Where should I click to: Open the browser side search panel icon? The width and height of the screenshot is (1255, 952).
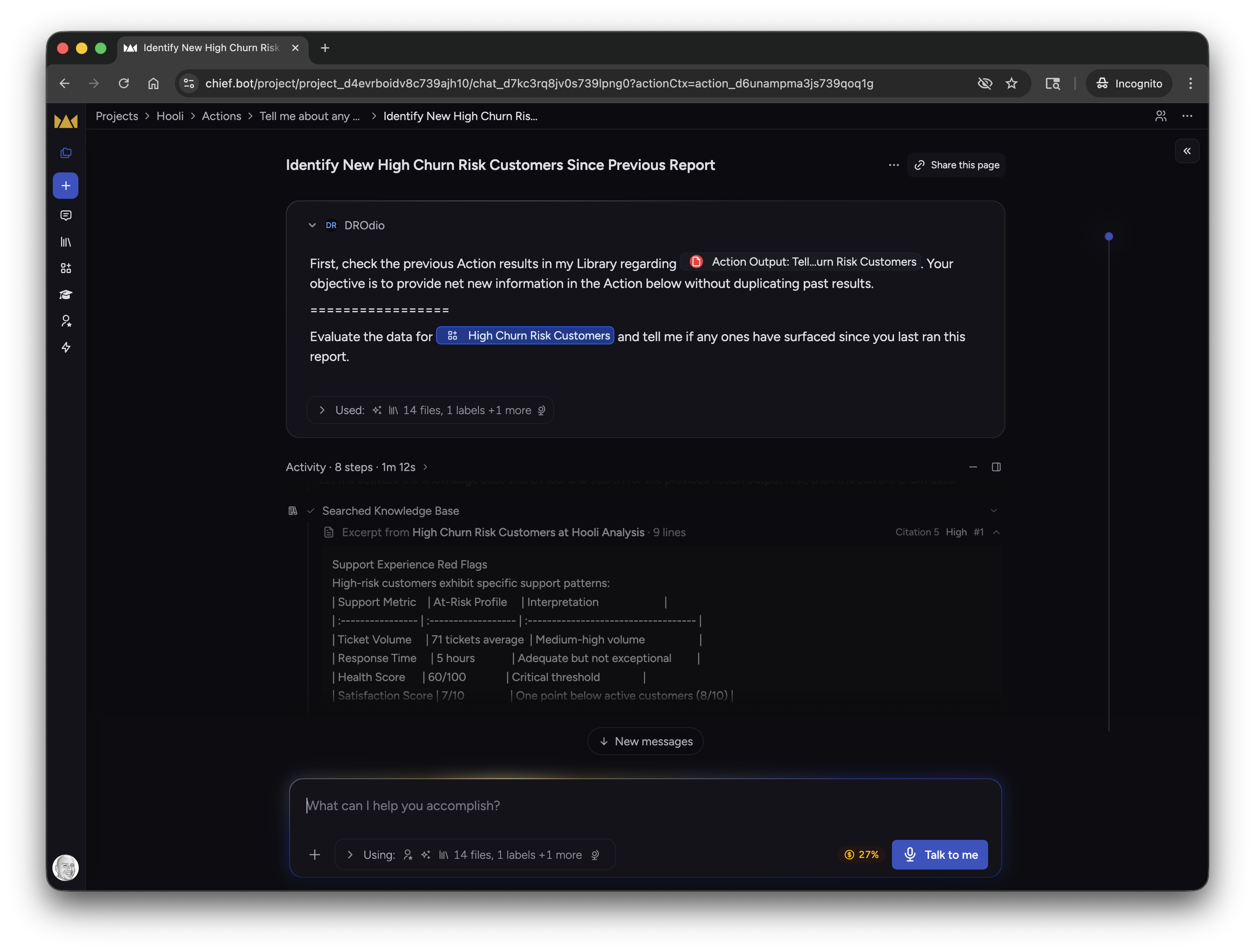[1053, 83]
